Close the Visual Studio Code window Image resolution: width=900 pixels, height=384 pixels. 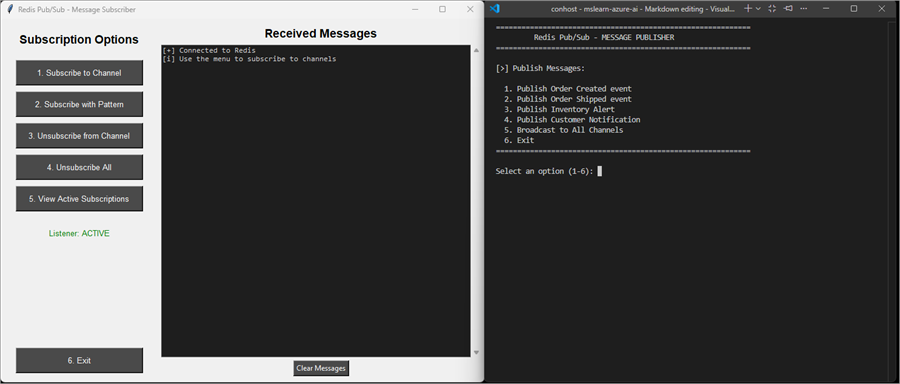point(882,9)
